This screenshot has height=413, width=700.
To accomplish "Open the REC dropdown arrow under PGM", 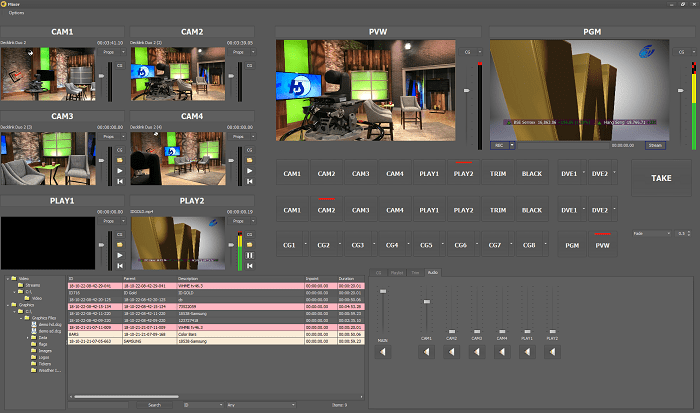I will click(512, 146).
